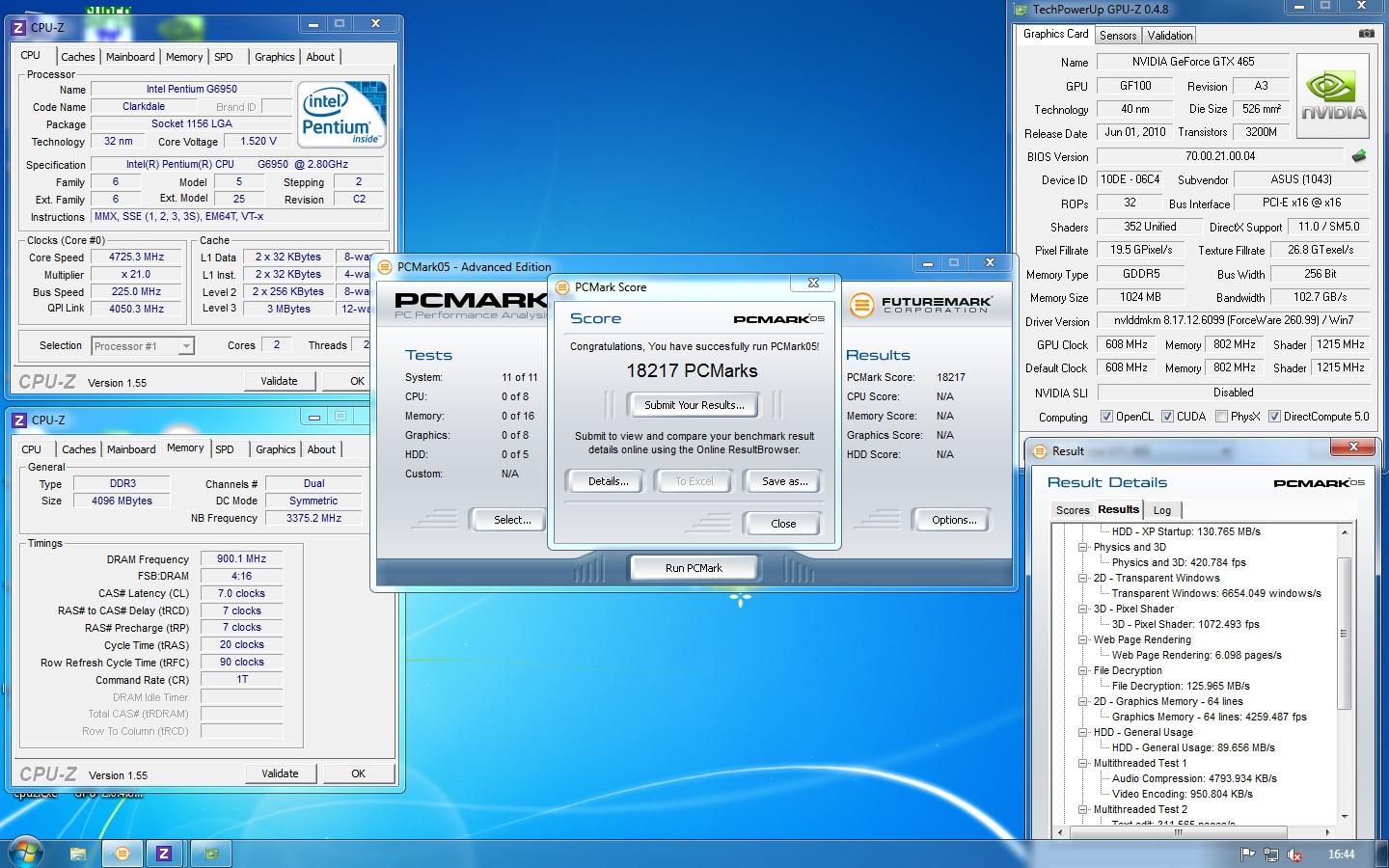Open Graphics tab in bottom CPU-Z window
This screenshot has height=868, width=1389.
click(276, 449)
